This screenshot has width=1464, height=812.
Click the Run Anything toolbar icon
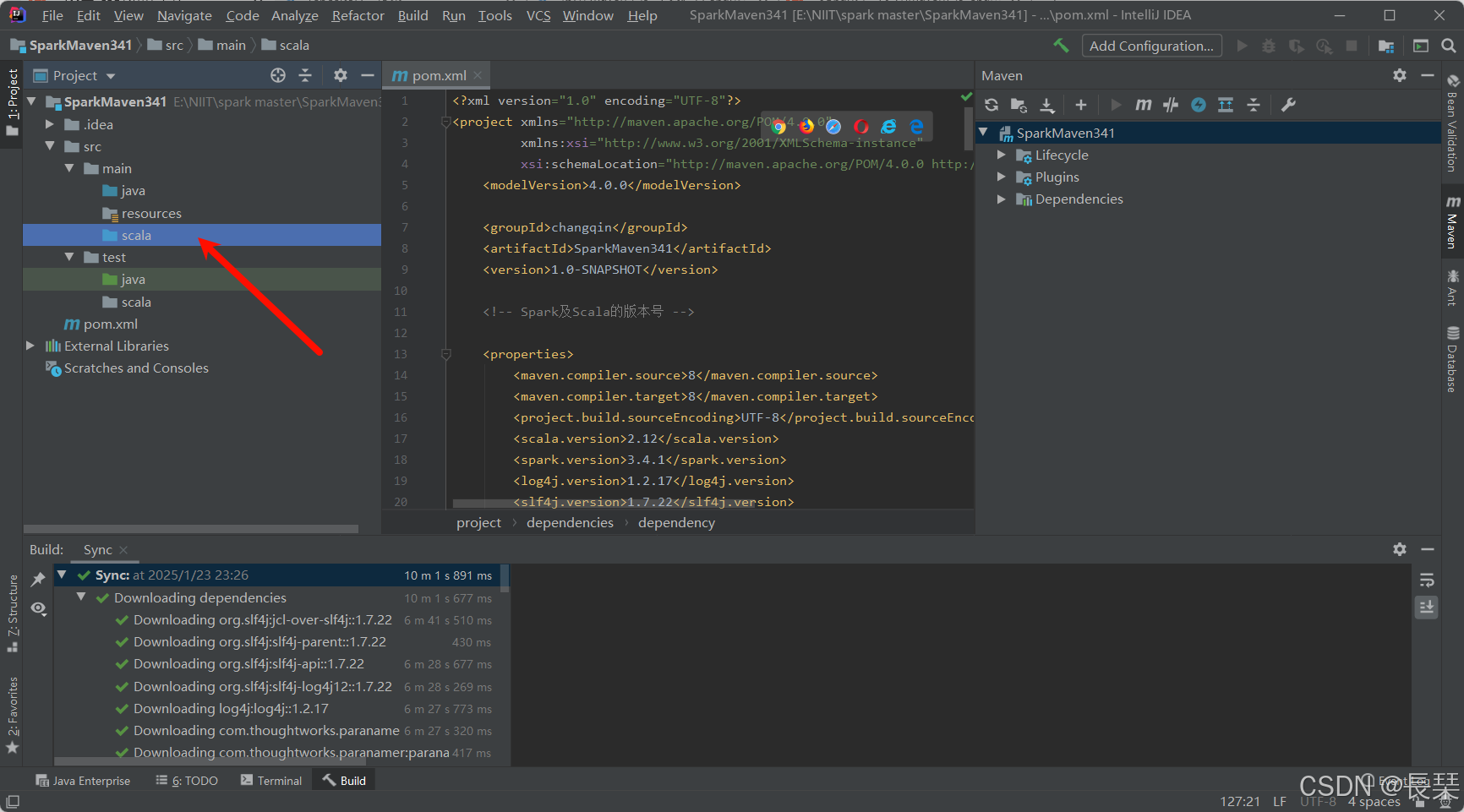click(x=1421, y=46)
